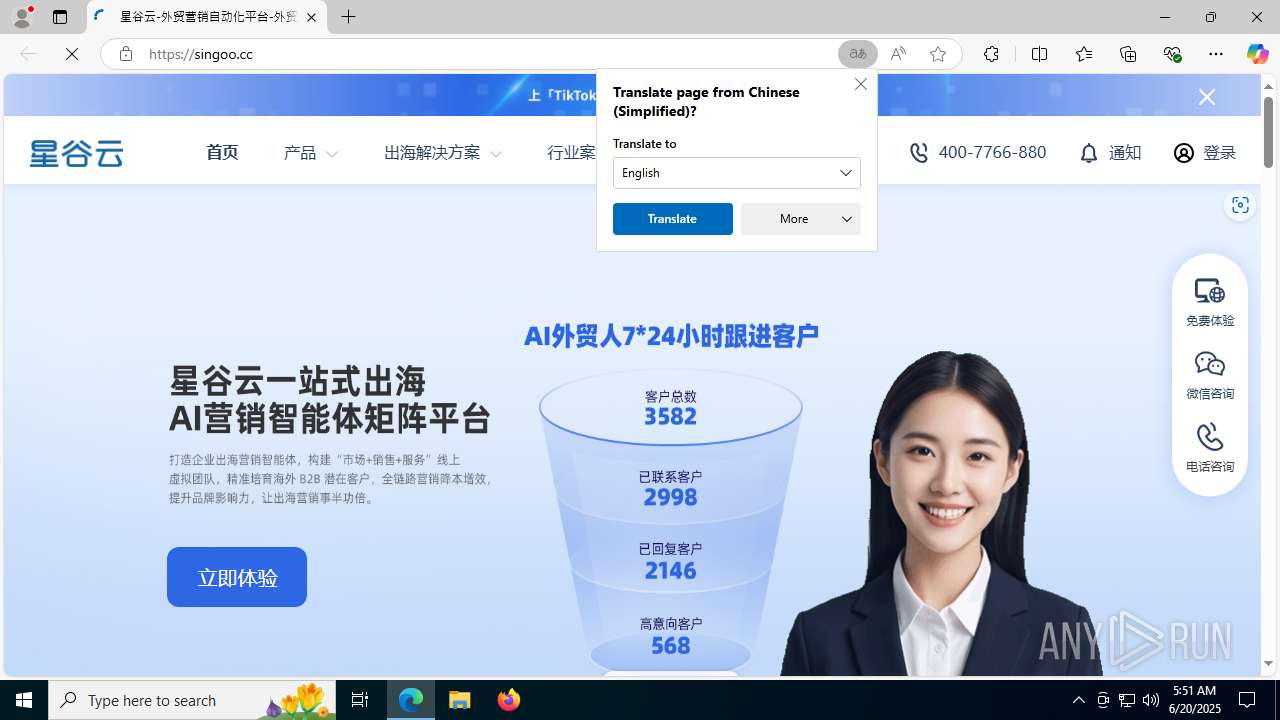Click scrollbar down arrow

[x=1268, y=664]
